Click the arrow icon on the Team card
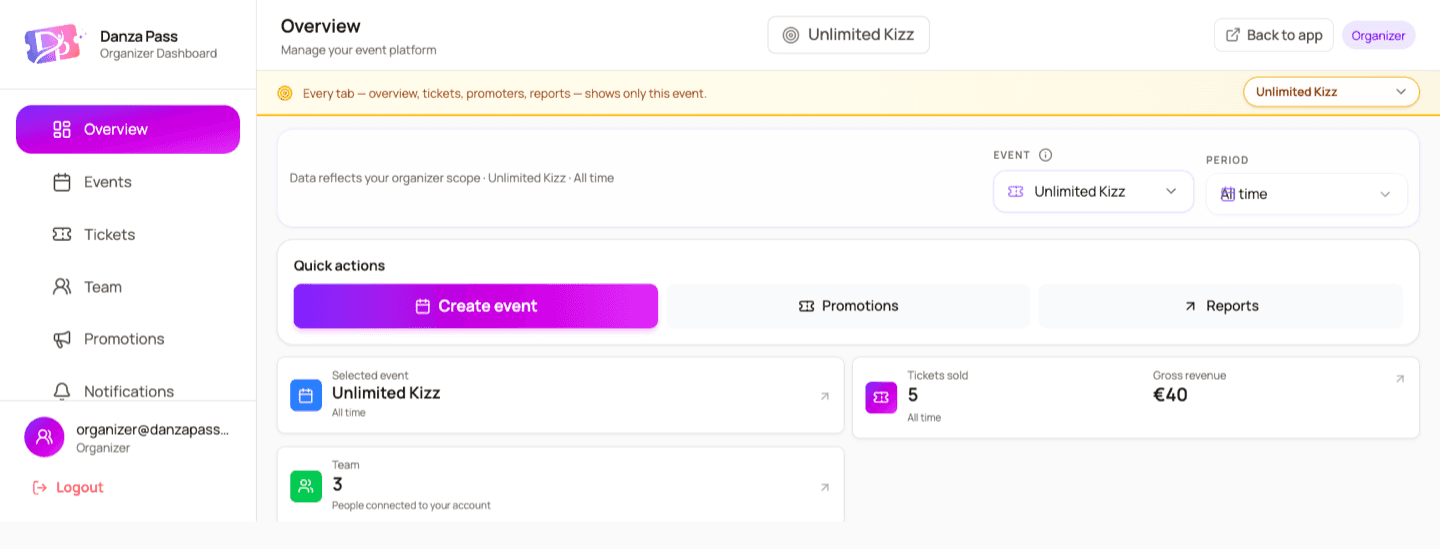Screen dimensions: 1440x549 pos(825,488)
